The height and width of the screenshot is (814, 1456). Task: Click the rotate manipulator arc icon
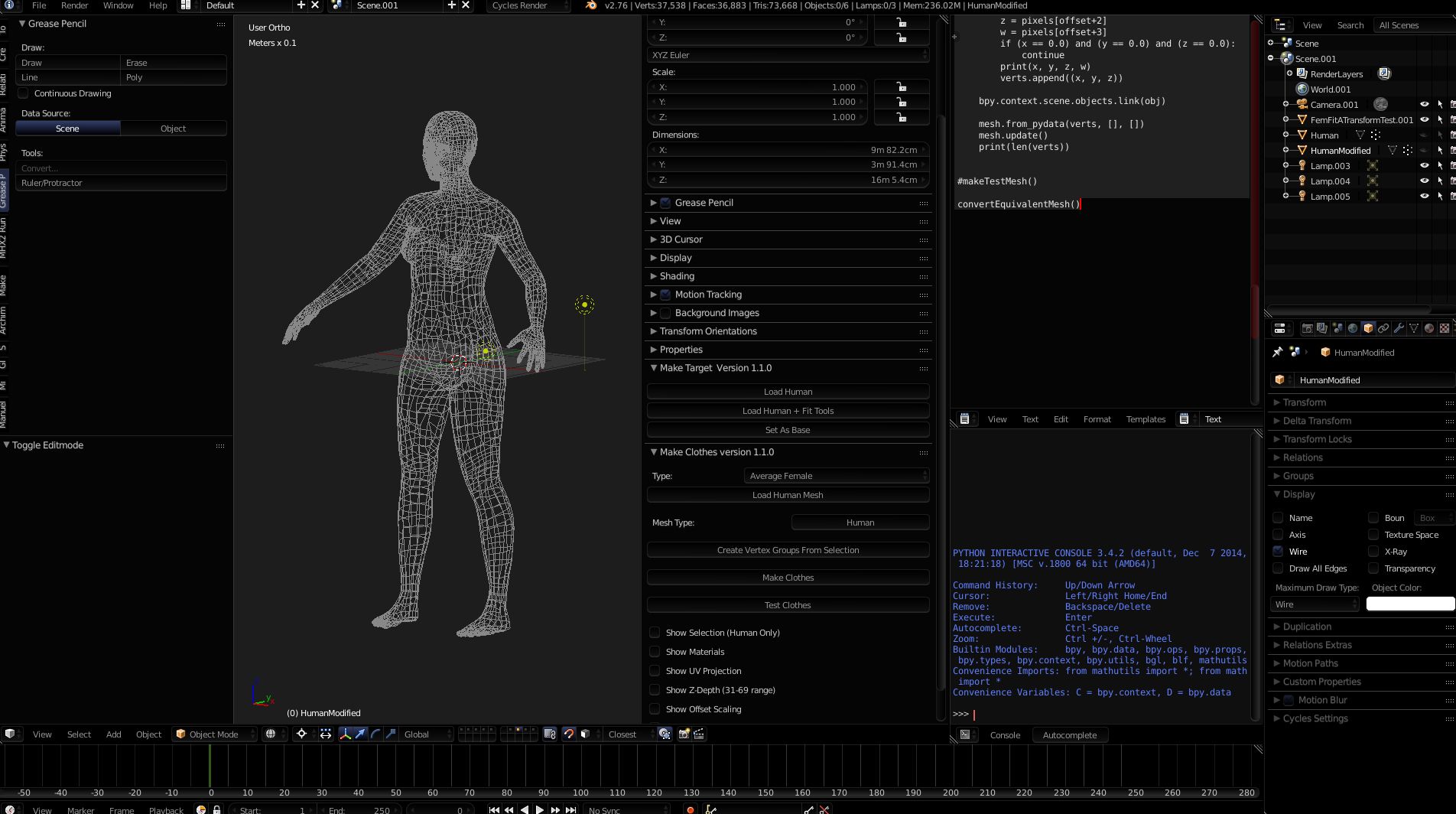pyautogui.click(x=375, y=734)
